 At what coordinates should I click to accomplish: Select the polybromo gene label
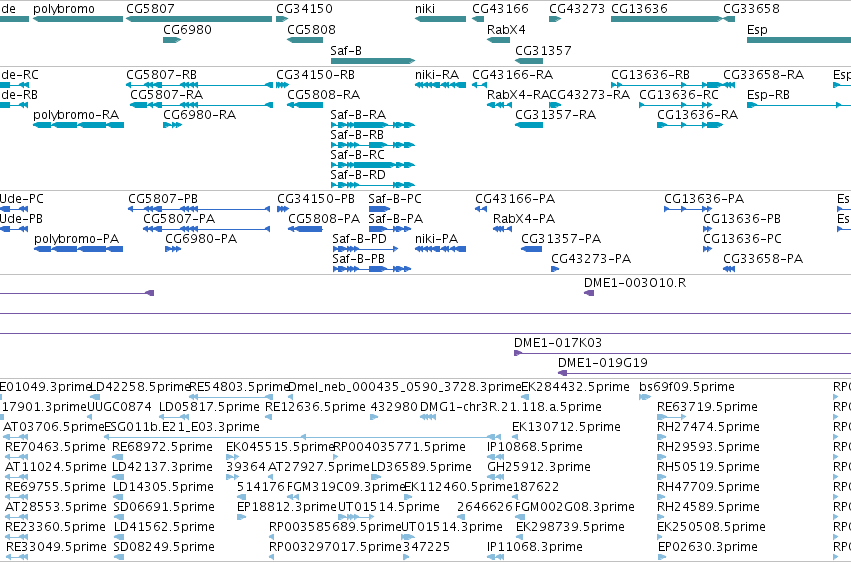[x=63, y=9]
